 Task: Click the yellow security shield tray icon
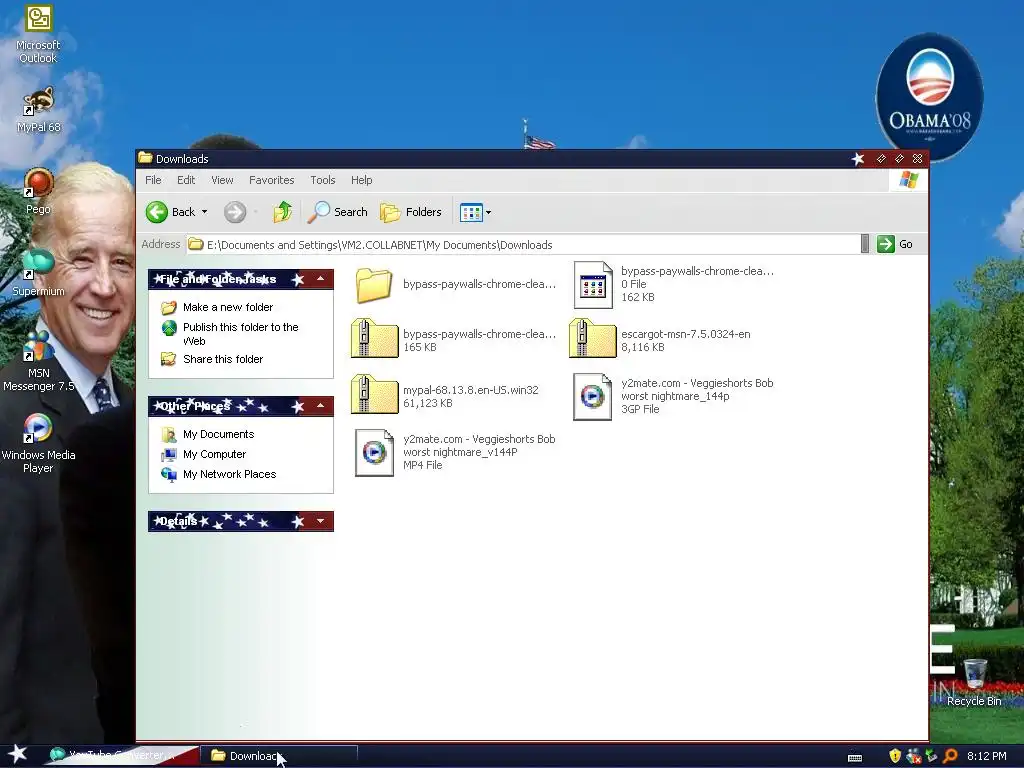coord(895,756)
